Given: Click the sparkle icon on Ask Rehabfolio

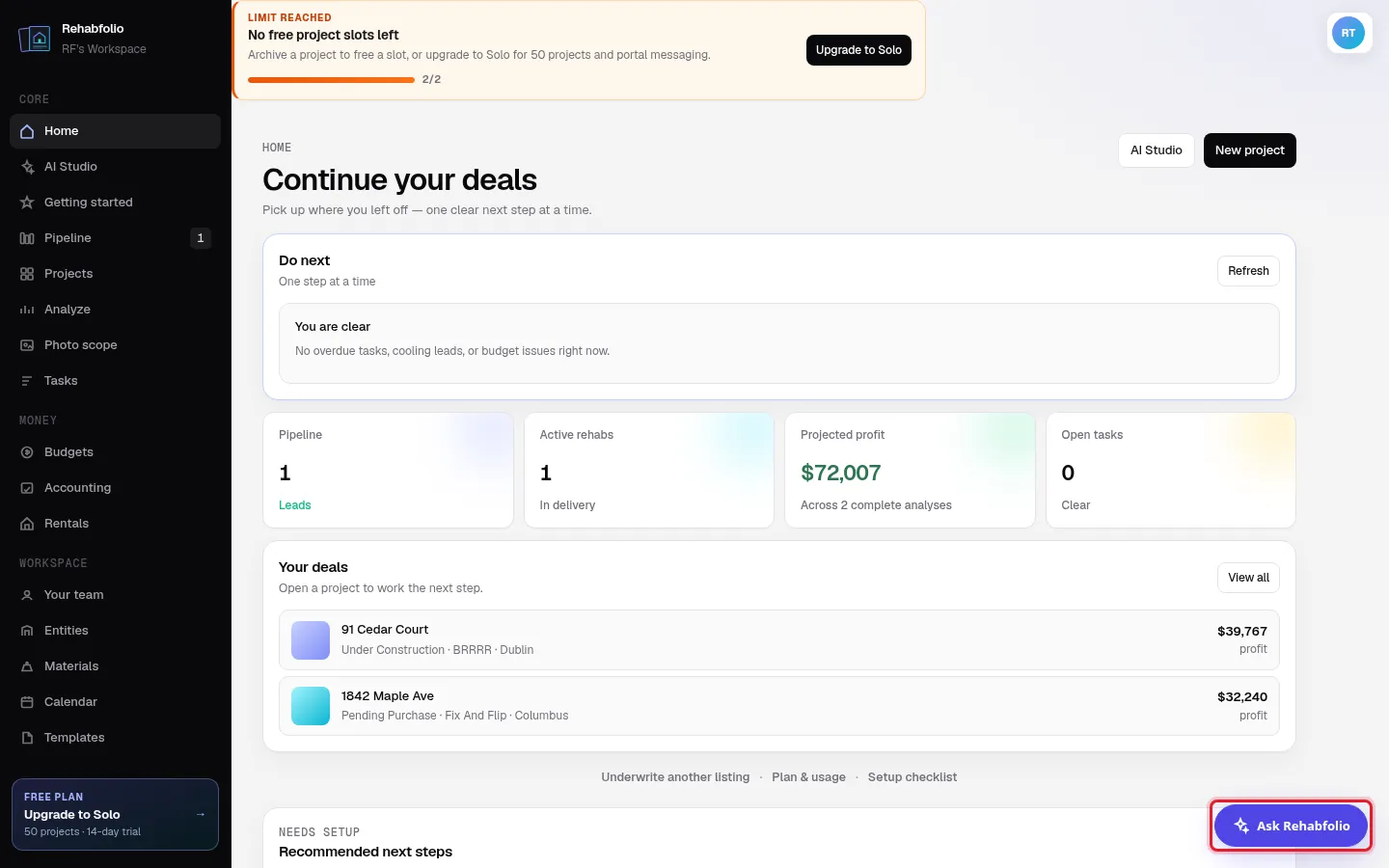Looking at the screenshot, I should (x=1241, y=826).
